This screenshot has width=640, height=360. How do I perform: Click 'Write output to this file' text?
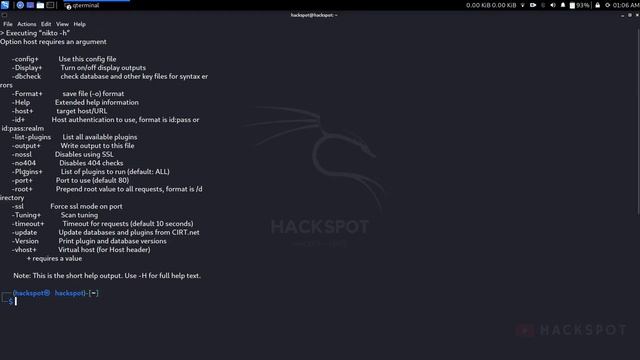pos(97,146)
